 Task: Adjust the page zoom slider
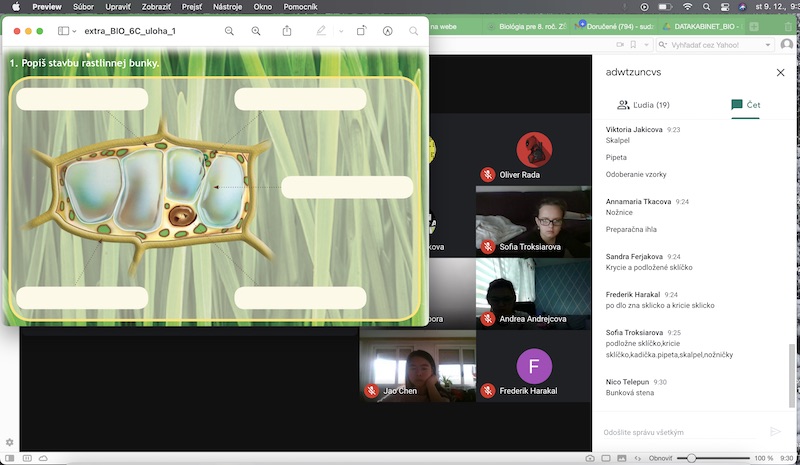(713, 458)
